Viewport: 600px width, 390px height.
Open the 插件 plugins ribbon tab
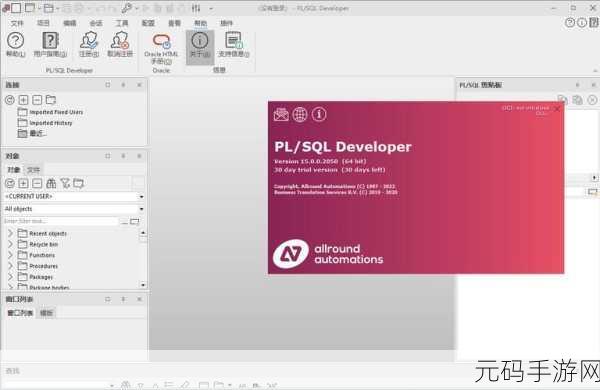(x=227, y=23)
